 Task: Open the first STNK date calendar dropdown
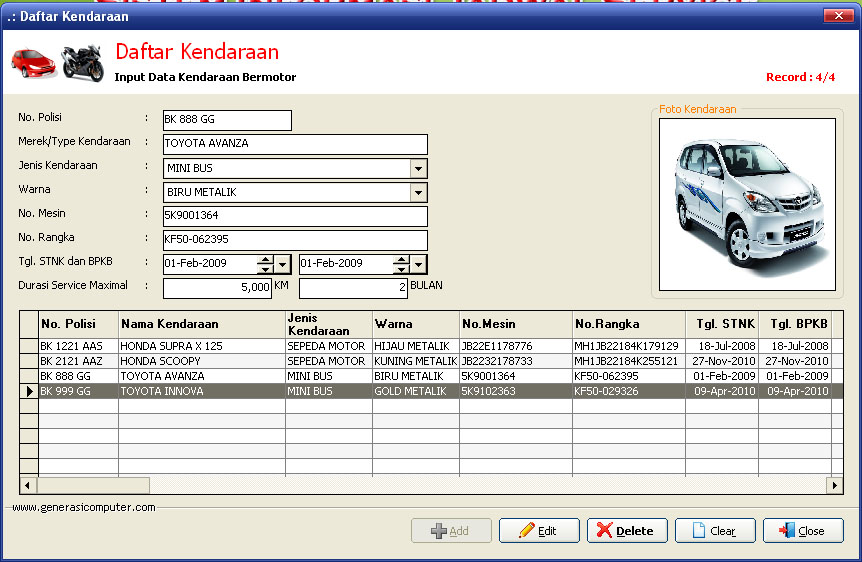(283, 264)
